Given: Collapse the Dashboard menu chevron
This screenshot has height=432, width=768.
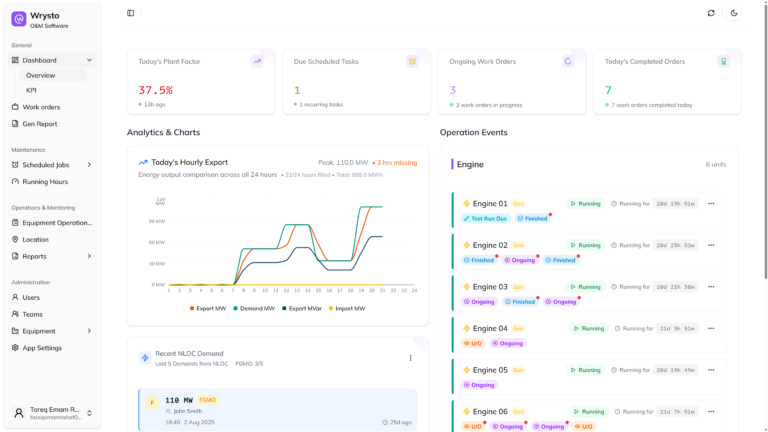Looking at the screenshot, I should [89, 60].
